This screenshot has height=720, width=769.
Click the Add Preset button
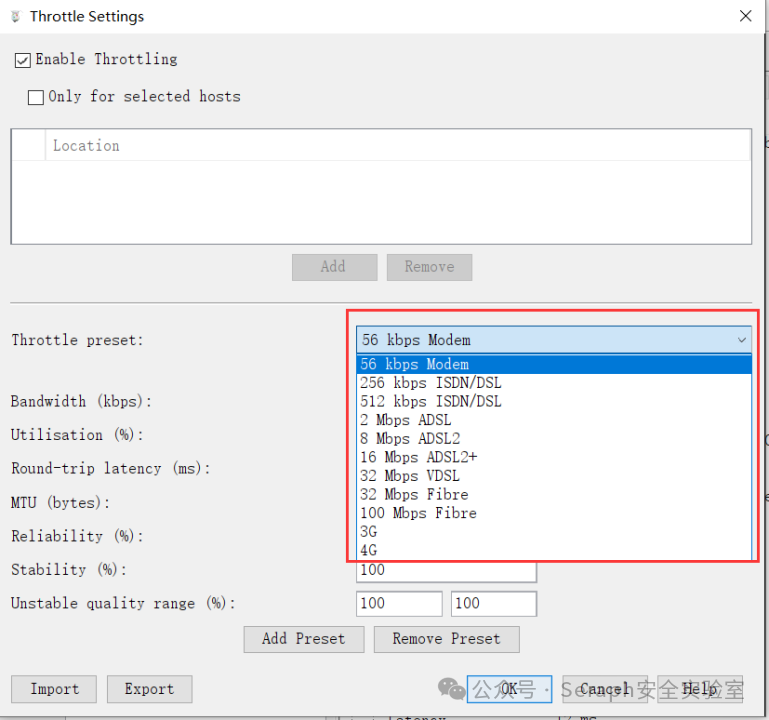tap(304, 639)
